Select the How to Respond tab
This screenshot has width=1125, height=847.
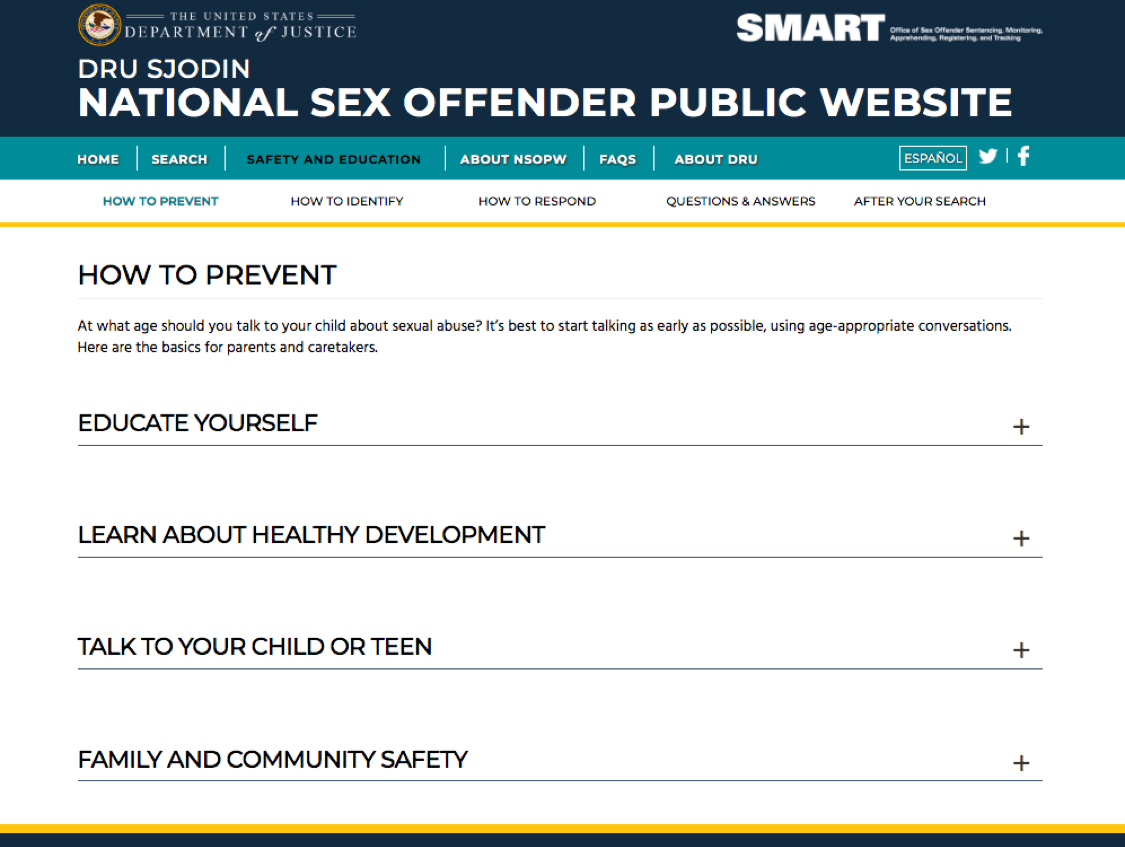tap(537, 202)
